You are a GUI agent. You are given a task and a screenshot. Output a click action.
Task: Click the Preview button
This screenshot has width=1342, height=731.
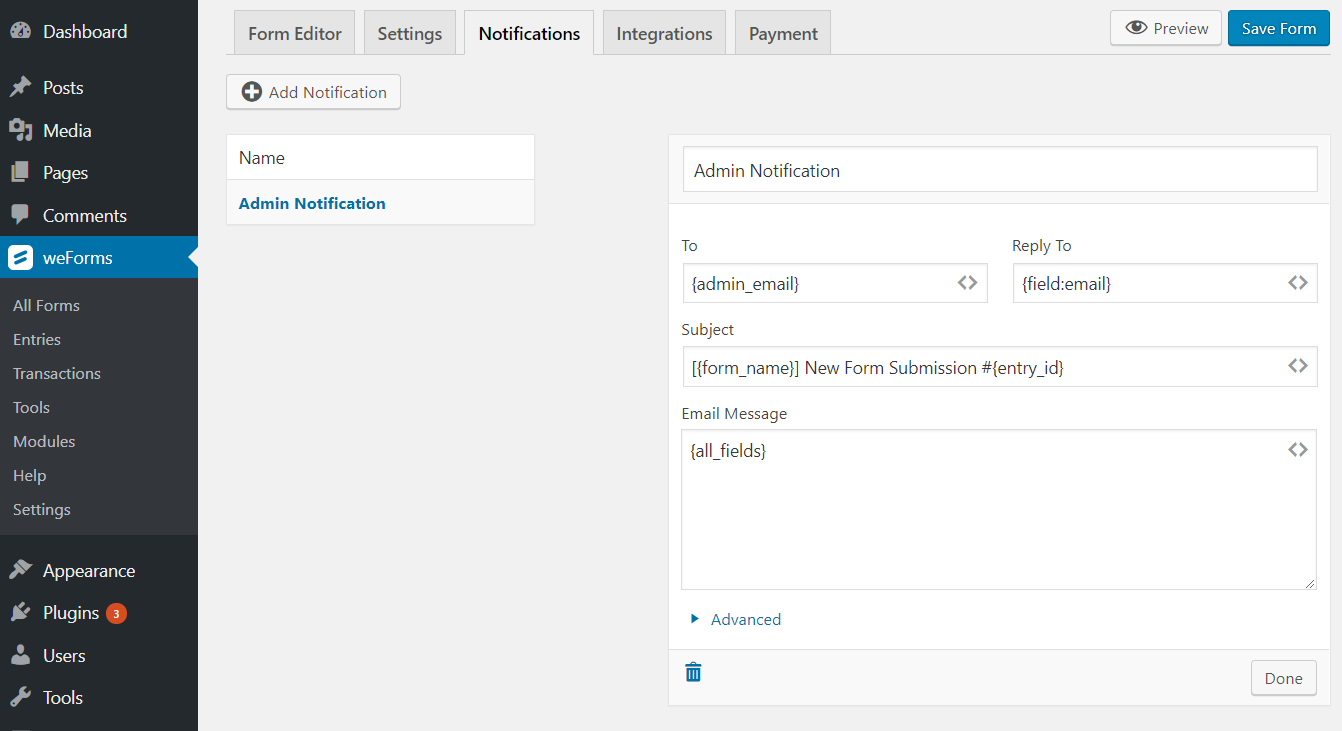click(x=1166, y=28)
